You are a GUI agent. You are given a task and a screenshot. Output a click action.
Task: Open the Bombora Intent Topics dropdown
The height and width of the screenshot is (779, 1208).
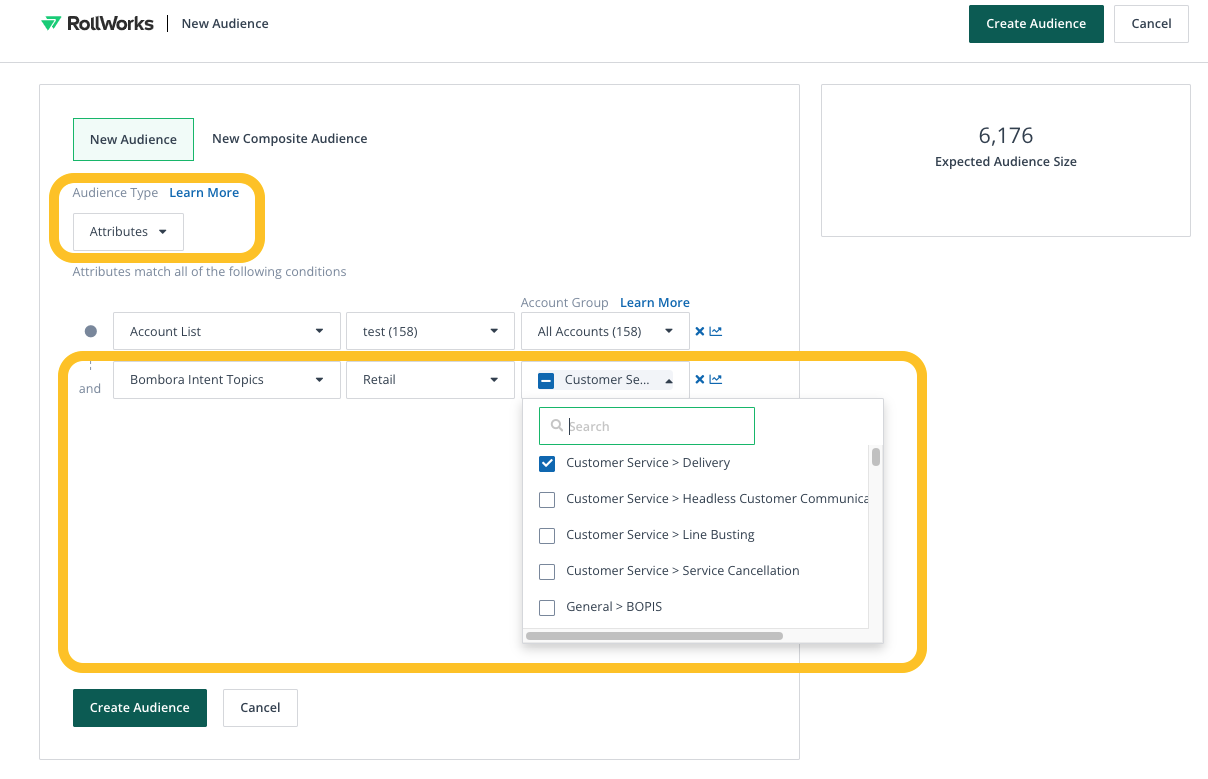(226, 379)
